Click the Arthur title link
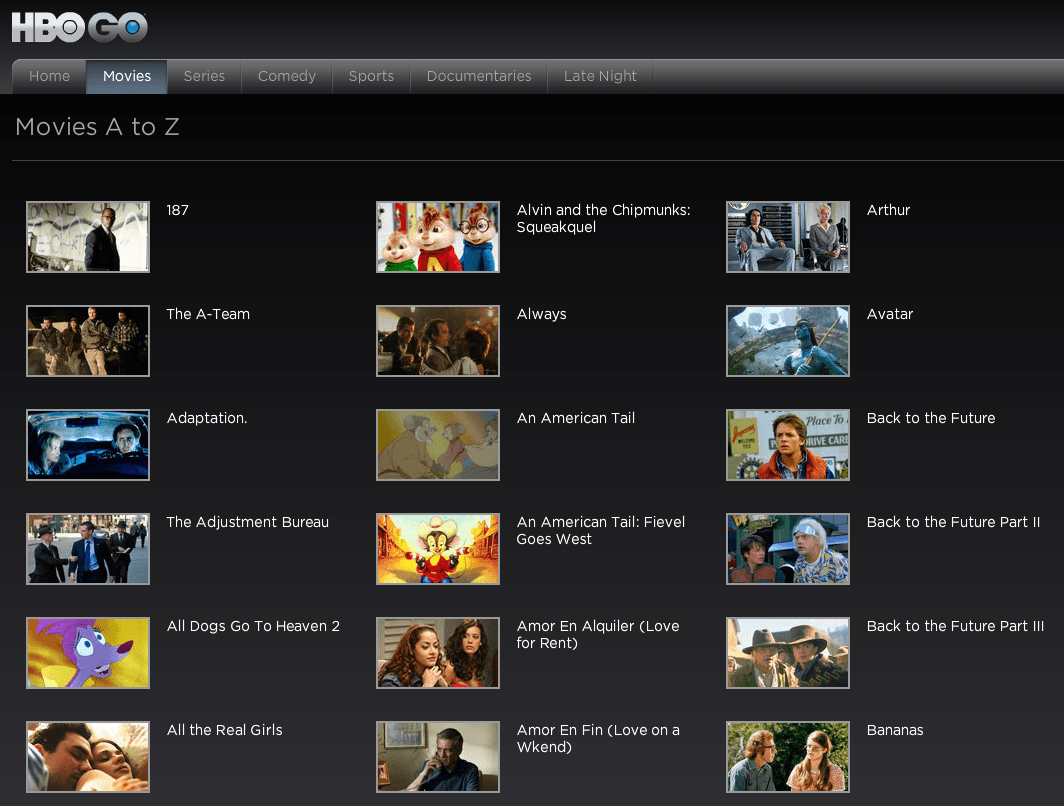Viewport: 1064px width, 806px height. [x=888, y=210]
